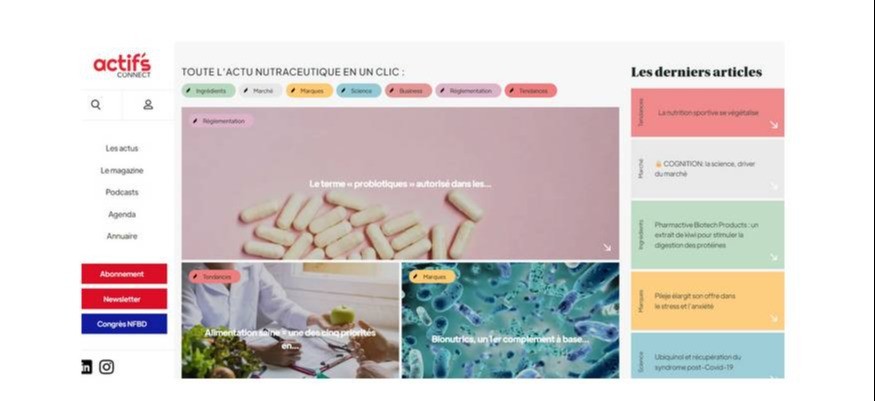The height and width of the screenshot is (401, 875).
Task: Open the Annuaire menu item
Action: click(x=122, y=236)
